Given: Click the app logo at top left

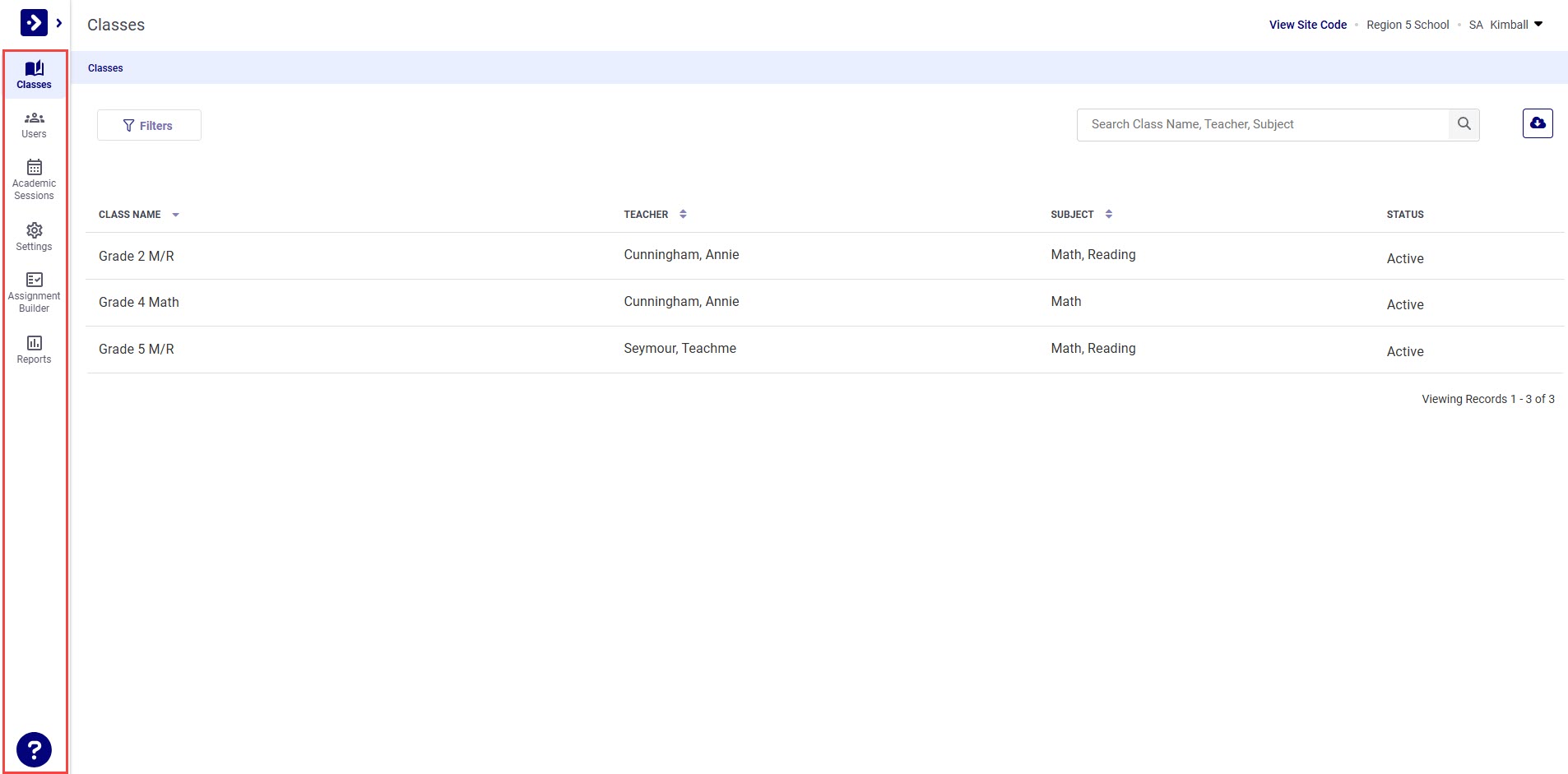Looking at the screenshot, I should pos(34,23).
